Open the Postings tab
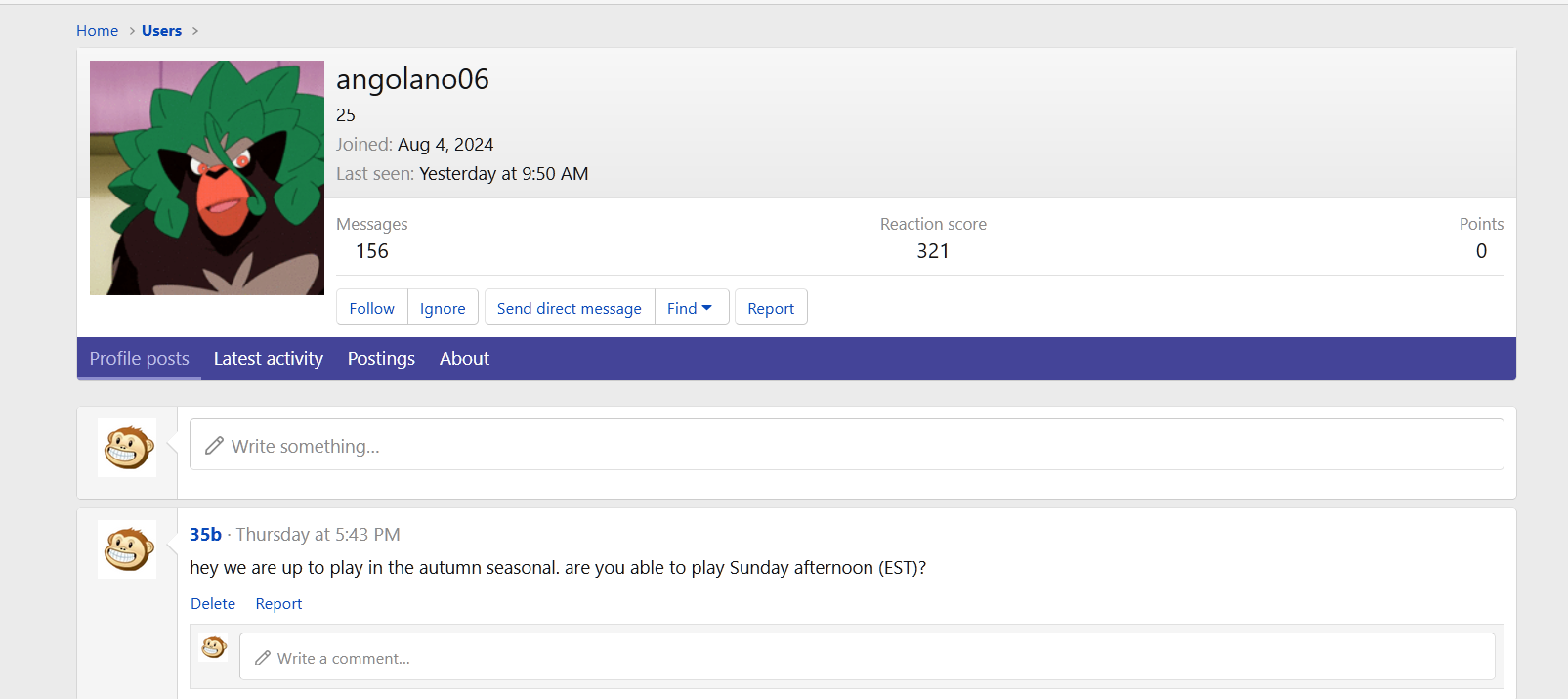Screen dimensions: 1568x699 (381, 359)
